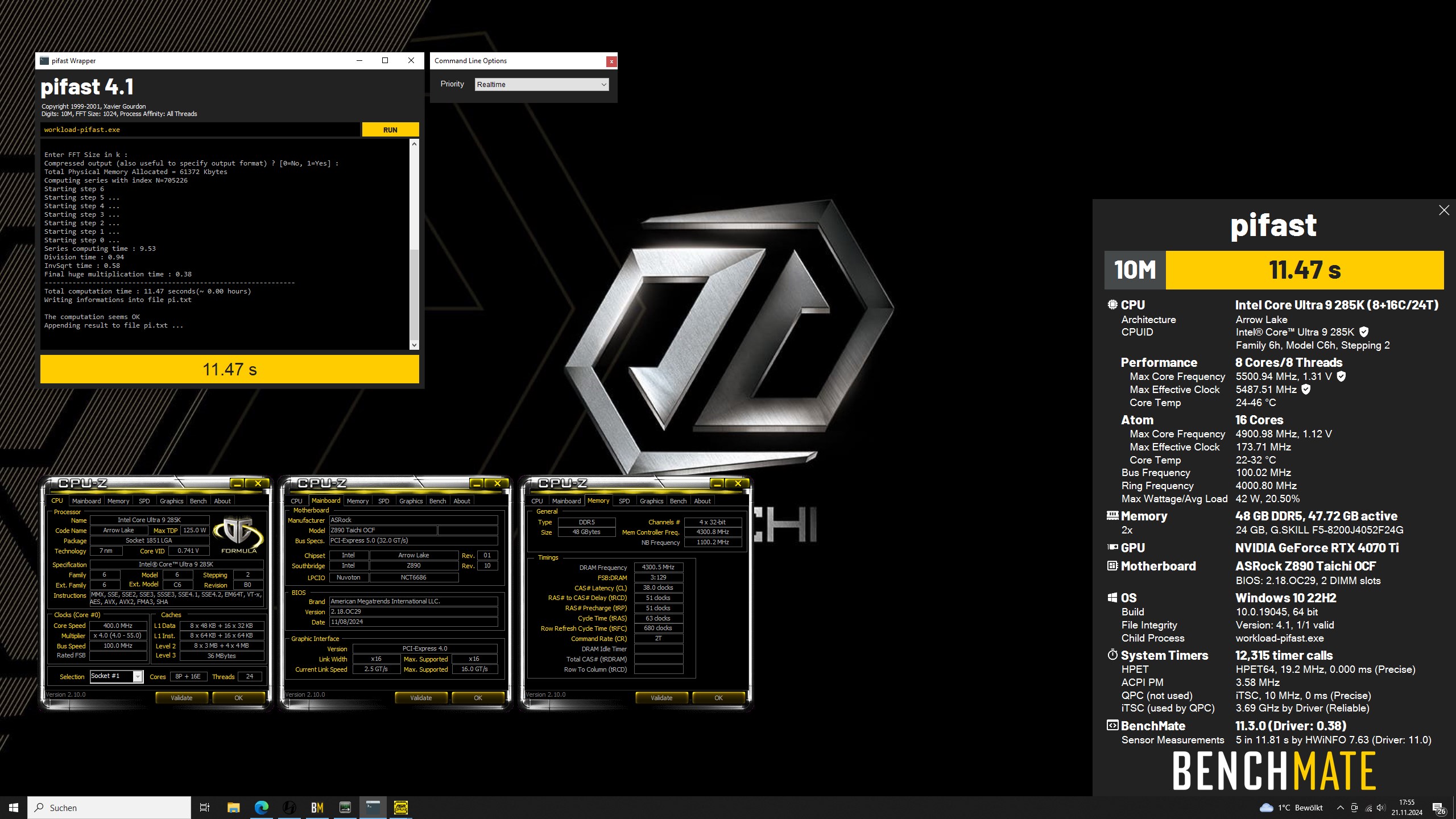This screenshot has height=819, width=1456.
Task: Open About tab in the Motherboard CPU-Z window
Action: click(462, 501)
